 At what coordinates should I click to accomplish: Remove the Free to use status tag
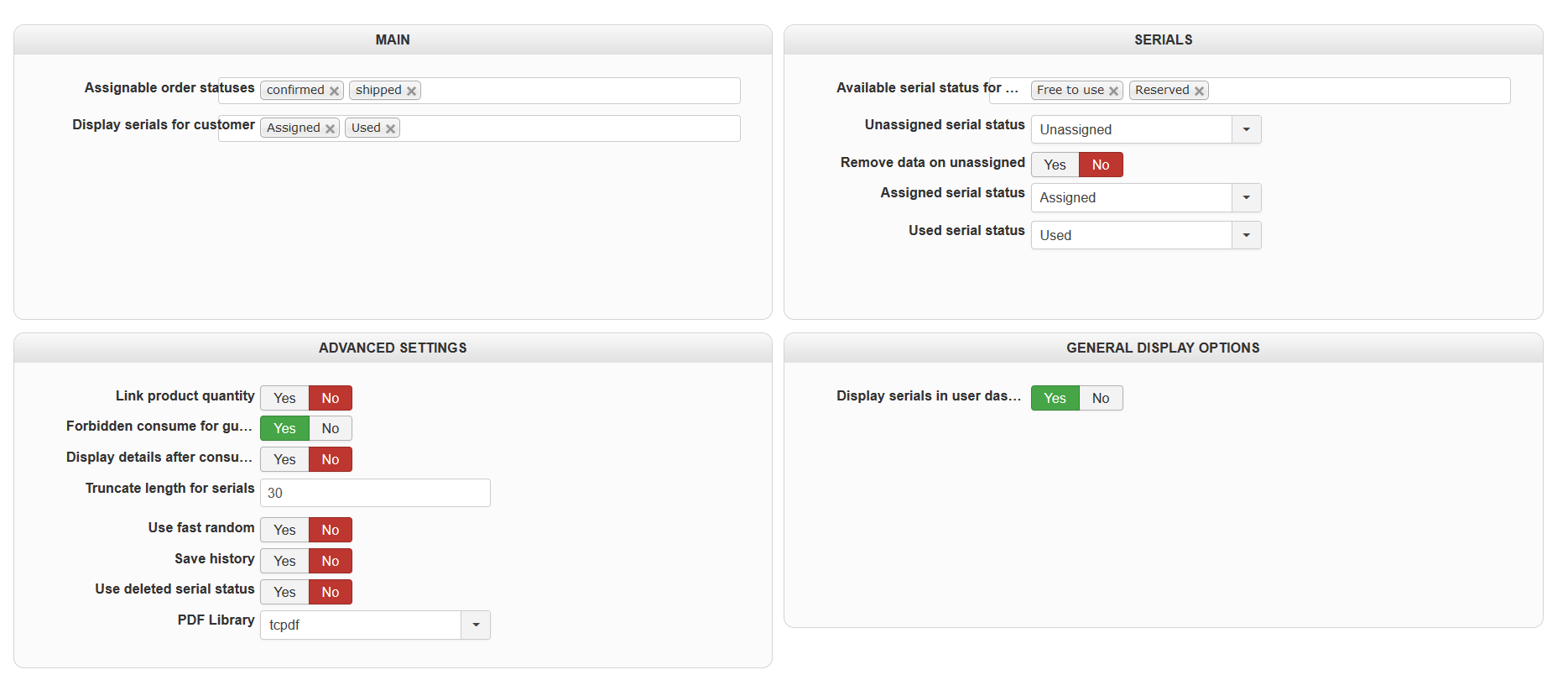(1113, 91)
